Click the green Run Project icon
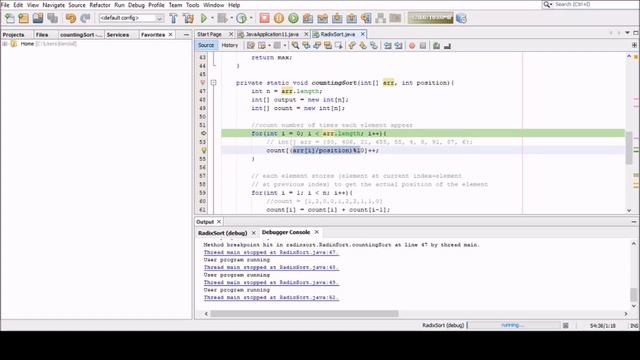This screenshot has height=360, width=640. pos(204,18)
